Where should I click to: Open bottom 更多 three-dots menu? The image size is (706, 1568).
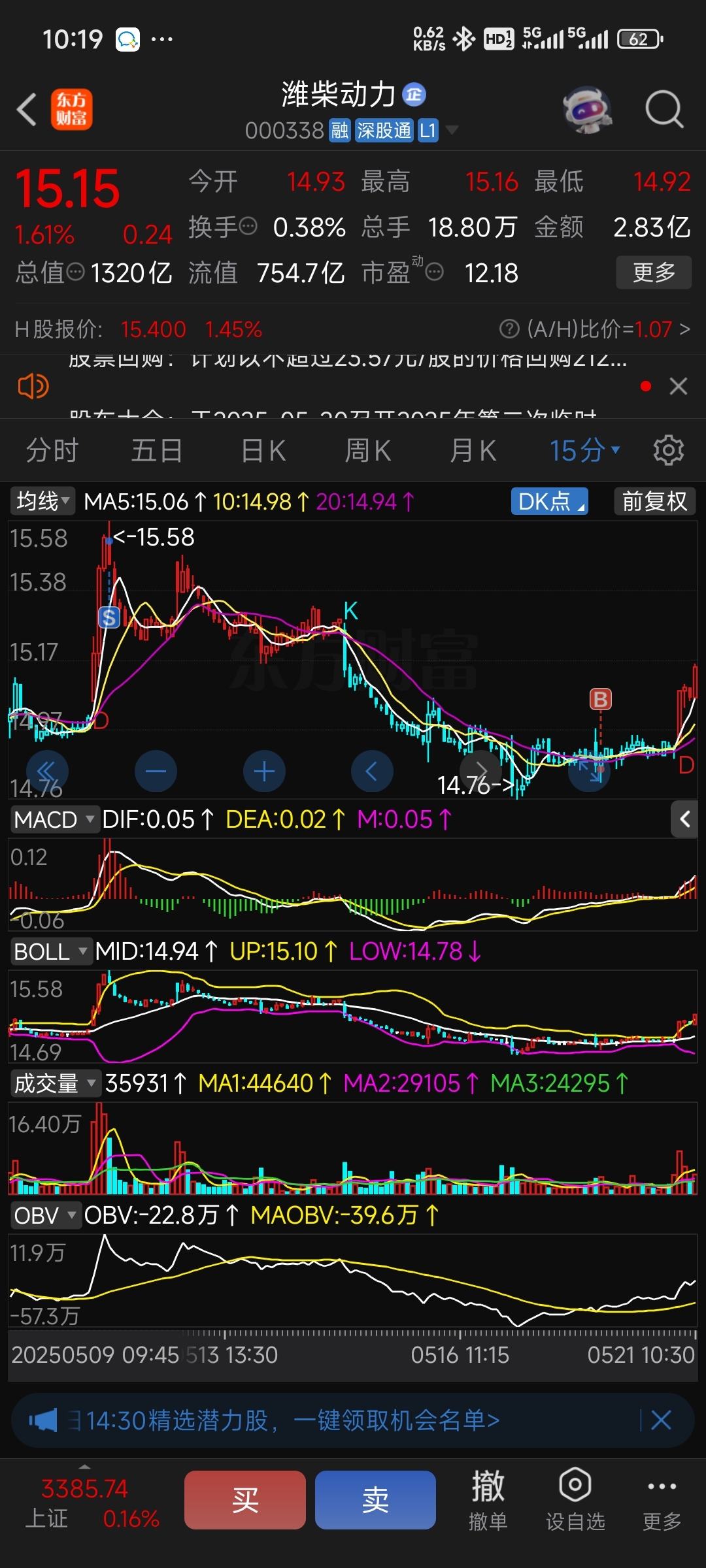click(662, 1500)
